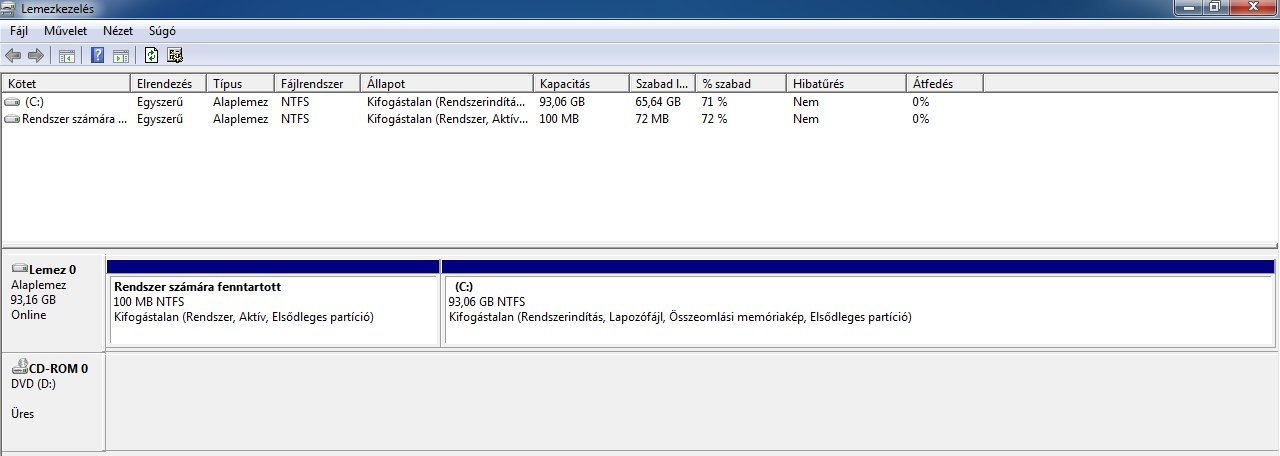Click the 93,06 GB capacity cell
1280x456 pixels.
(561, 102)
